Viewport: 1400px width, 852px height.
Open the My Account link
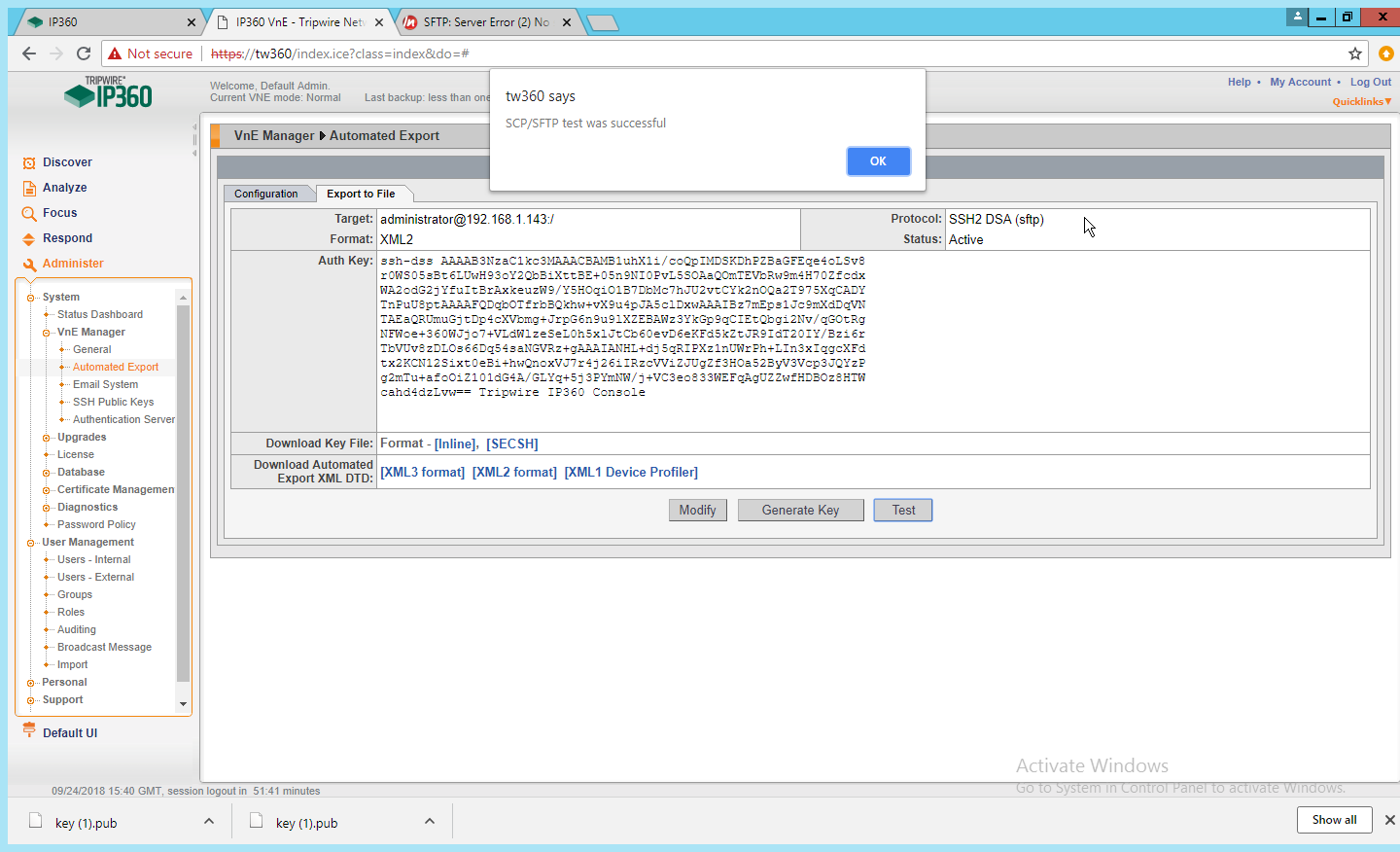[1300, 82]
